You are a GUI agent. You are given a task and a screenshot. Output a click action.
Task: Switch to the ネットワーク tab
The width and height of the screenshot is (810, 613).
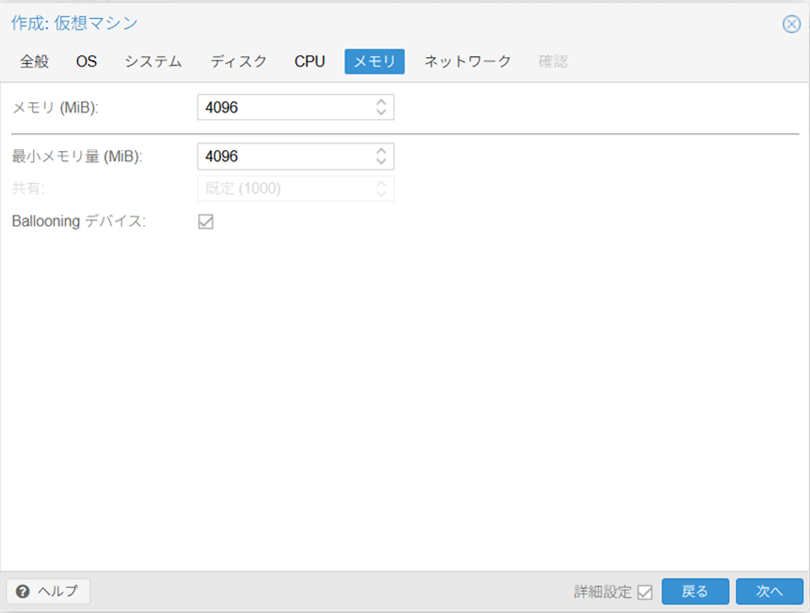(x=468, y=61)
